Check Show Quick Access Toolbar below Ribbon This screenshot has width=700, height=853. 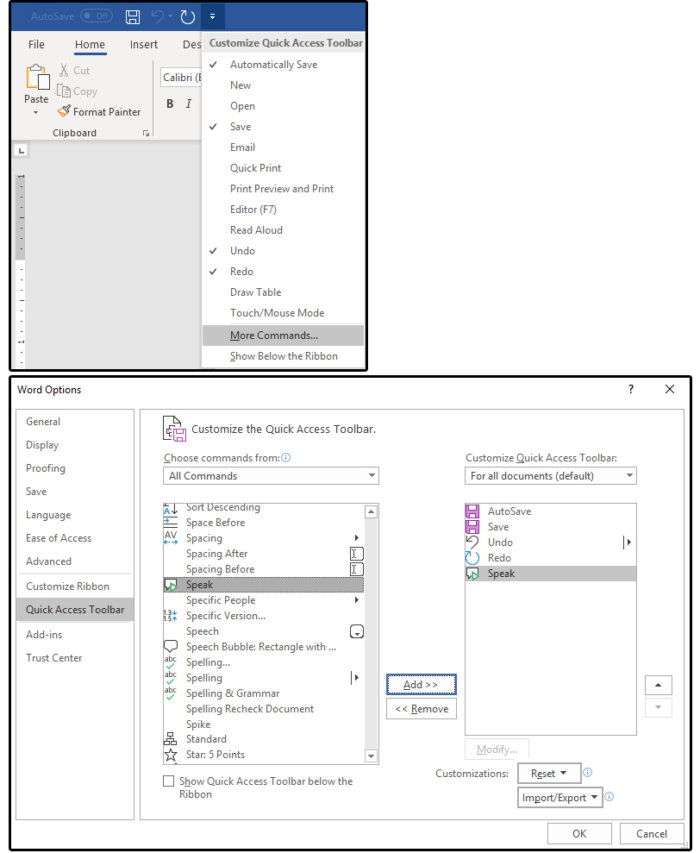[x=169, y=781]
